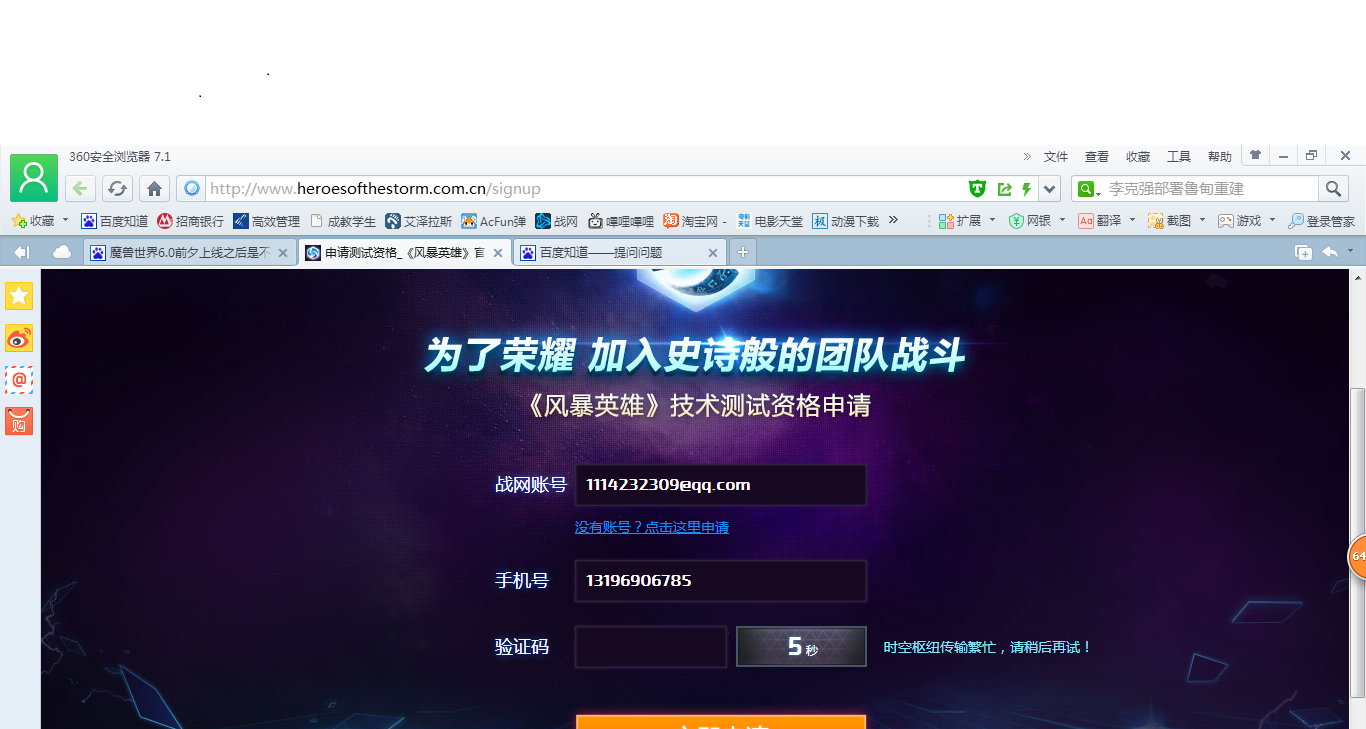The image size is (1366, 729).
Task: Open the 查看 menu
Action: pos(1097,157)
